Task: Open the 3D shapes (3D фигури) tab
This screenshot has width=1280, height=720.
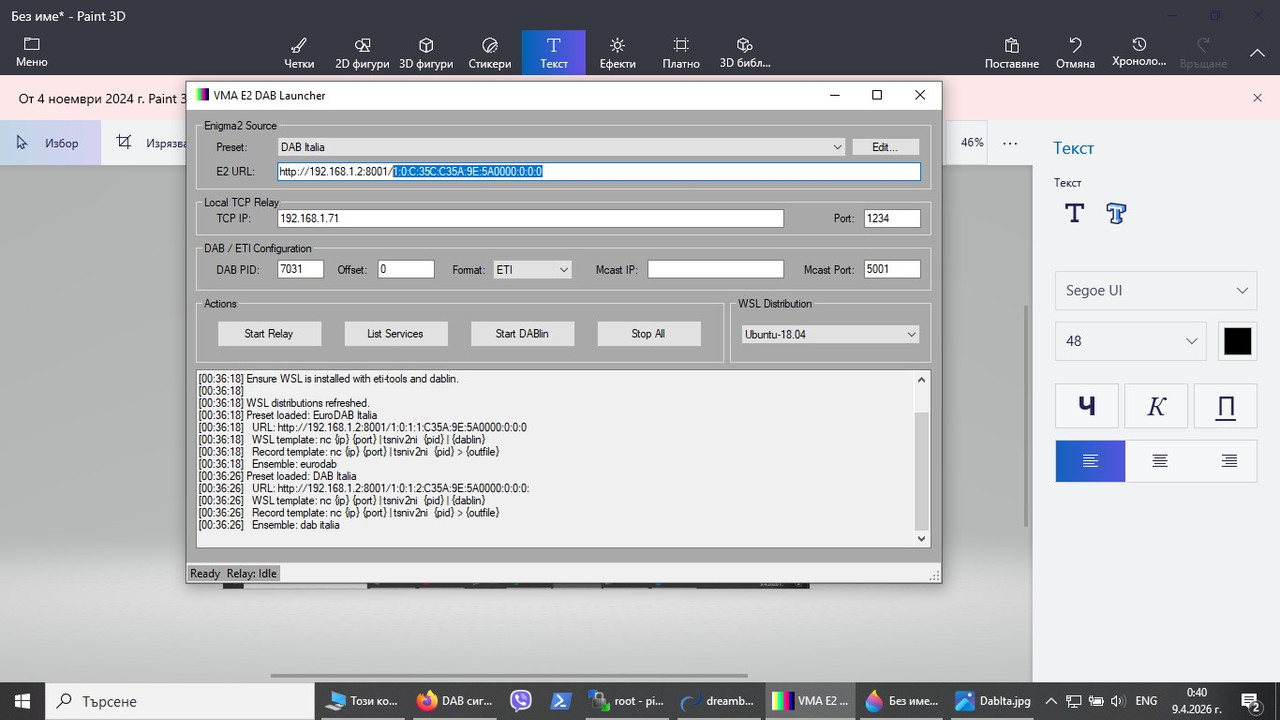Action: click(x=426, y=53)
